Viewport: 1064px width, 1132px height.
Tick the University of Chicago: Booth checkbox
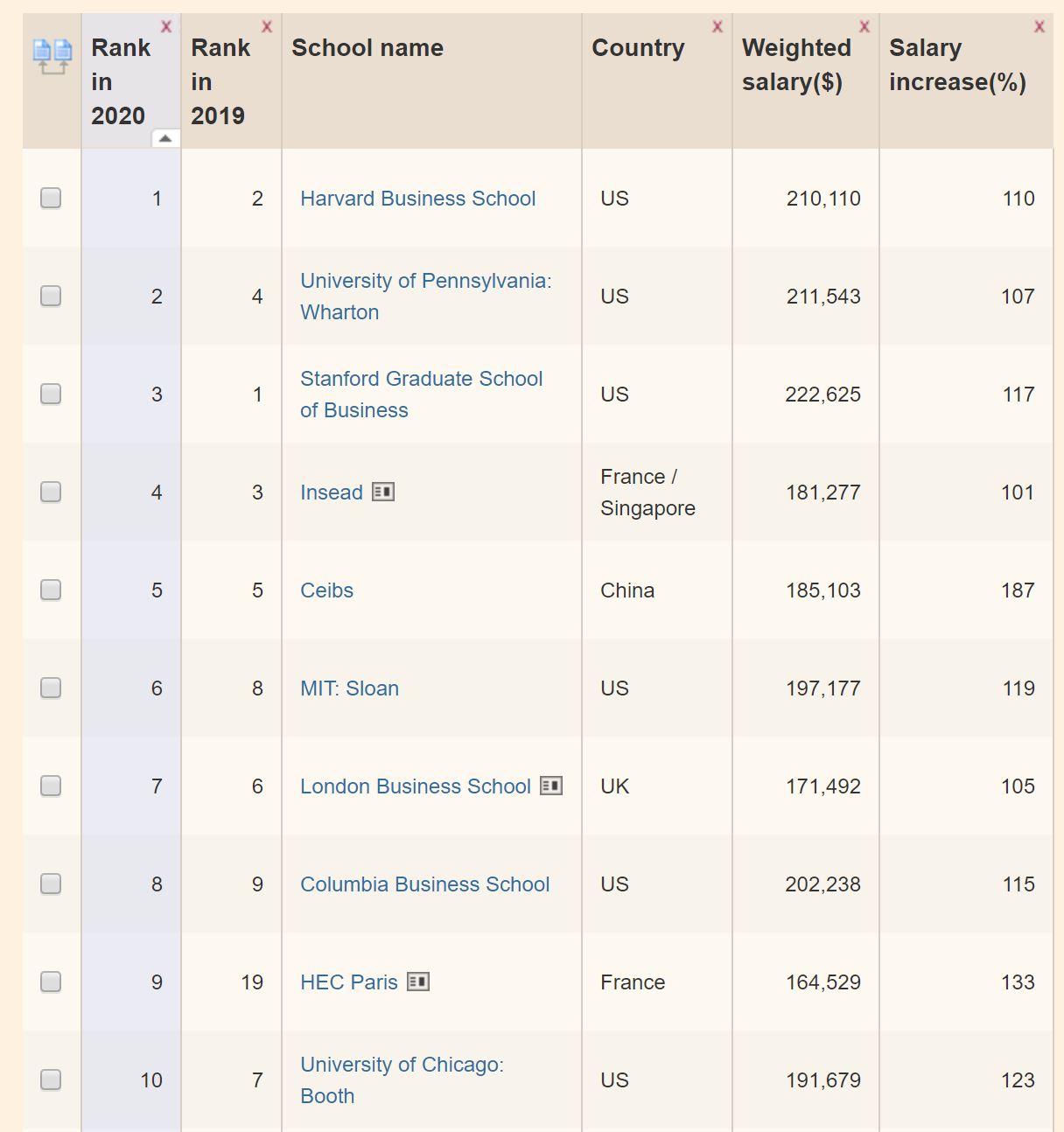click(51, 1080)
